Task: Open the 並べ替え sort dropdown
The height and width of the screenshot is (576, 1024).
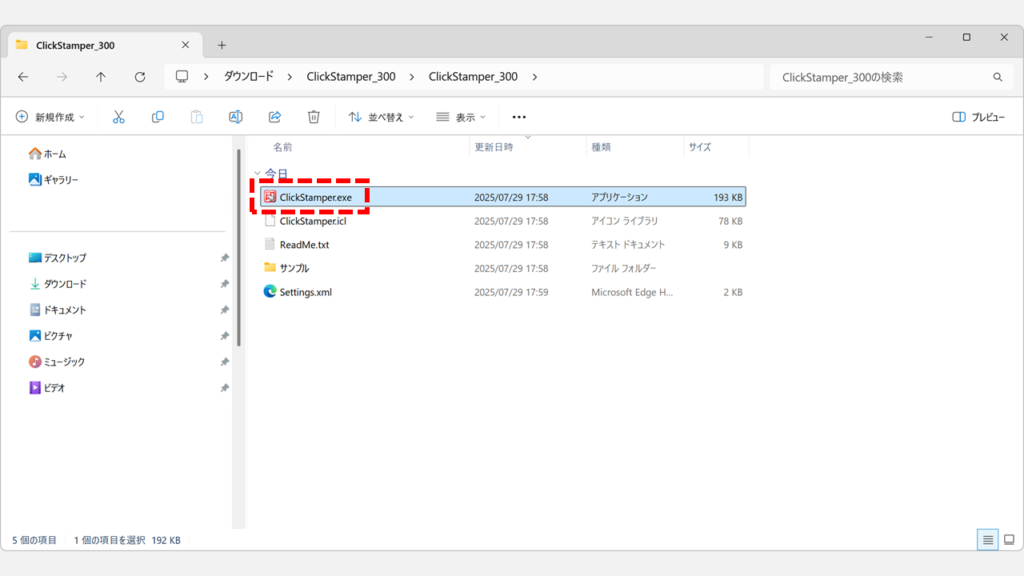Action: point(381,117)
